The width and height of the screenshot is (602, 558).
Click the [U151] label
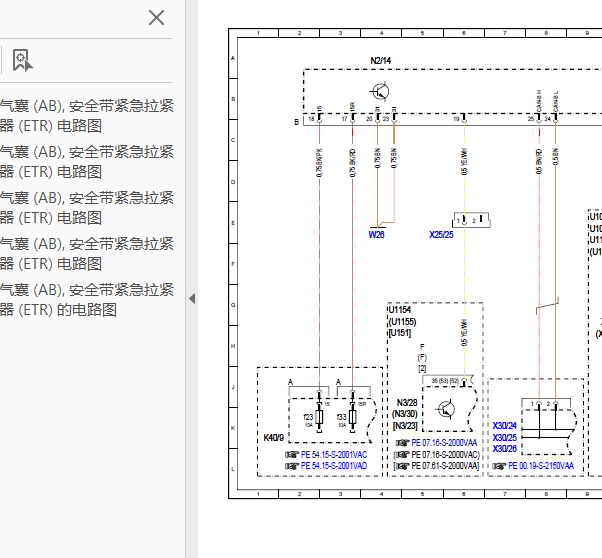click(400, 333)
